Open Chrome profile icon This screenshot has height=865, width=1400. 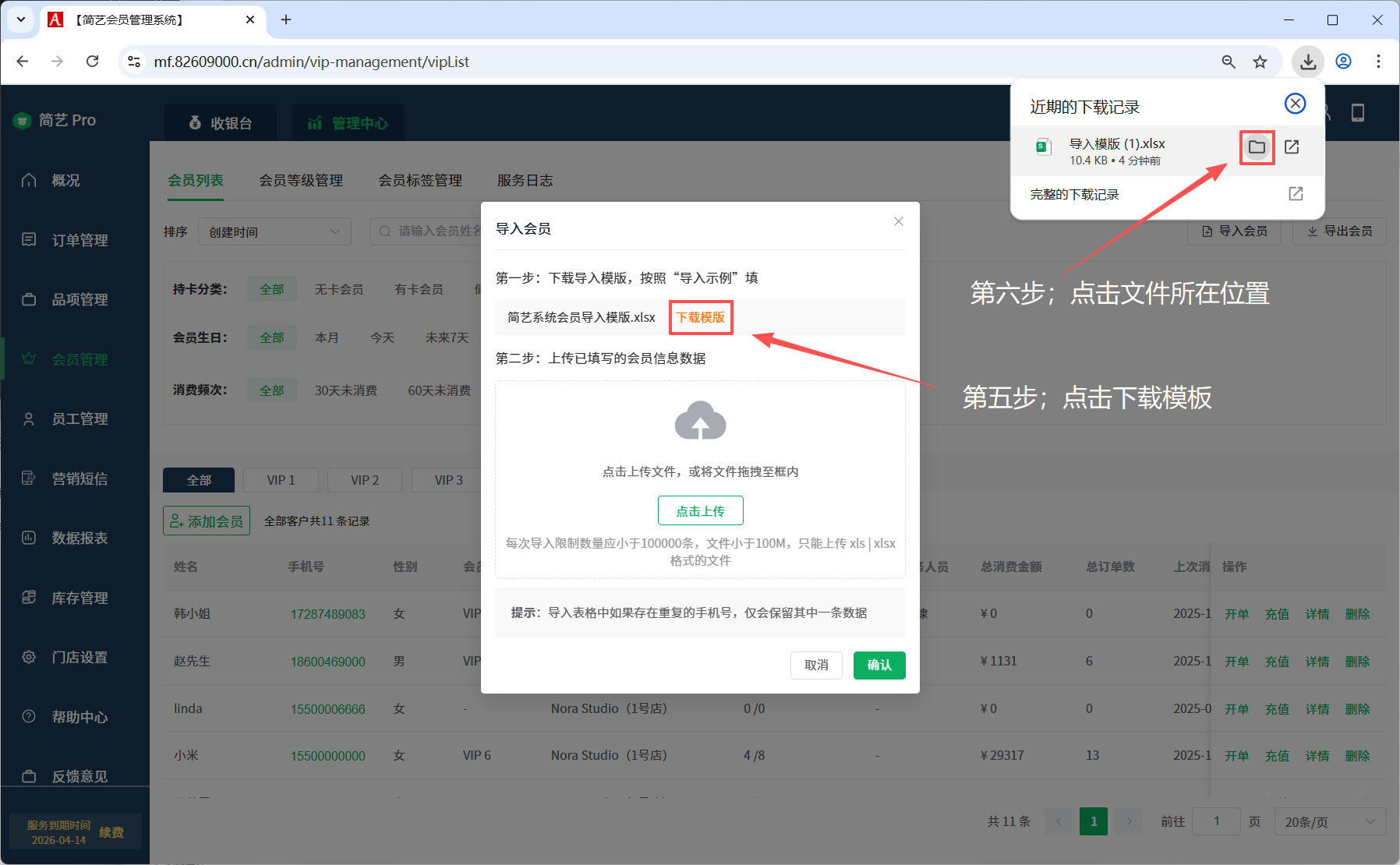[1344, 62]
